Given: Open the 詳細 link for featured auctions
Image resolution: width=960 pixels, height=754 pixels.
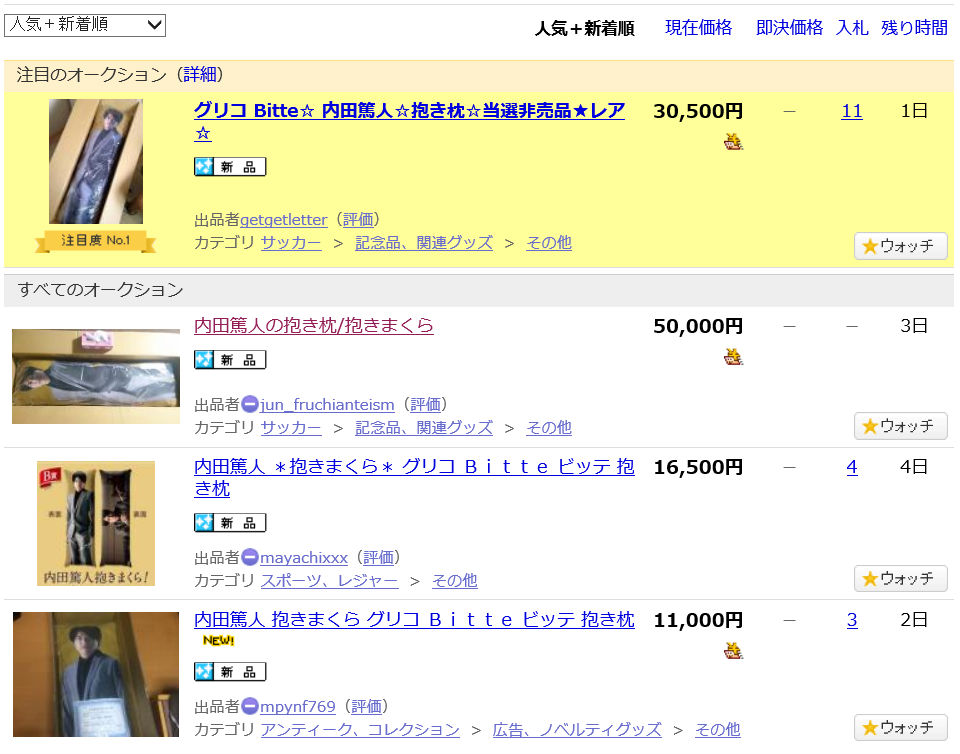Looking at the screenshot, I should coord(199,74).
